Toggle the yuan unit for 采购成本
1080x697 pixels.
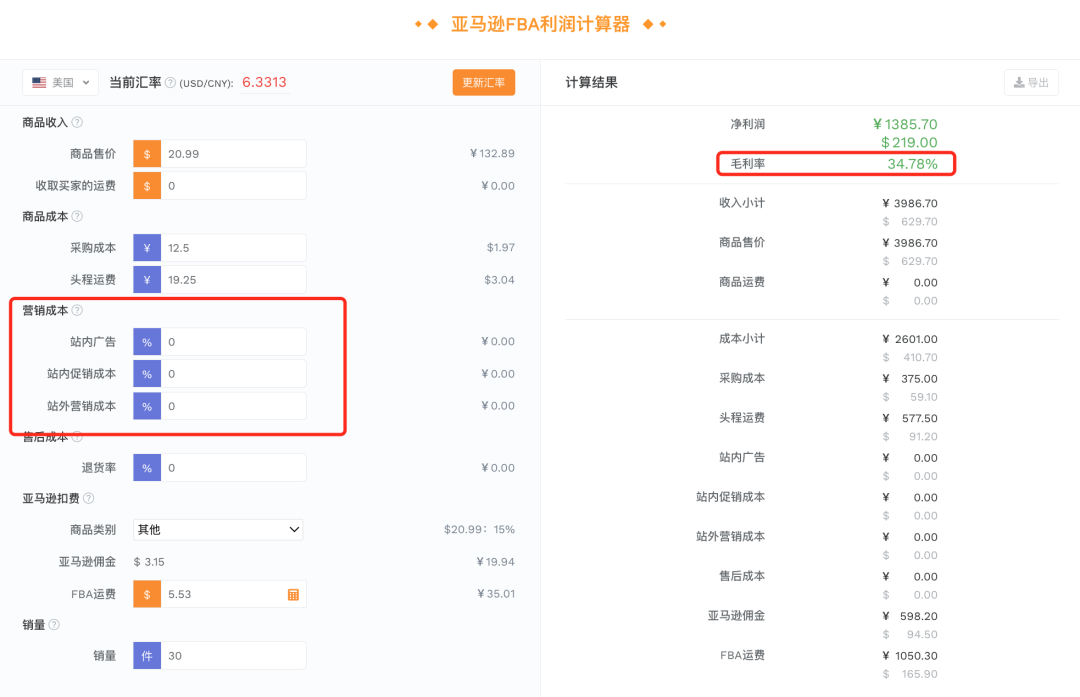(x=147, y=248)
